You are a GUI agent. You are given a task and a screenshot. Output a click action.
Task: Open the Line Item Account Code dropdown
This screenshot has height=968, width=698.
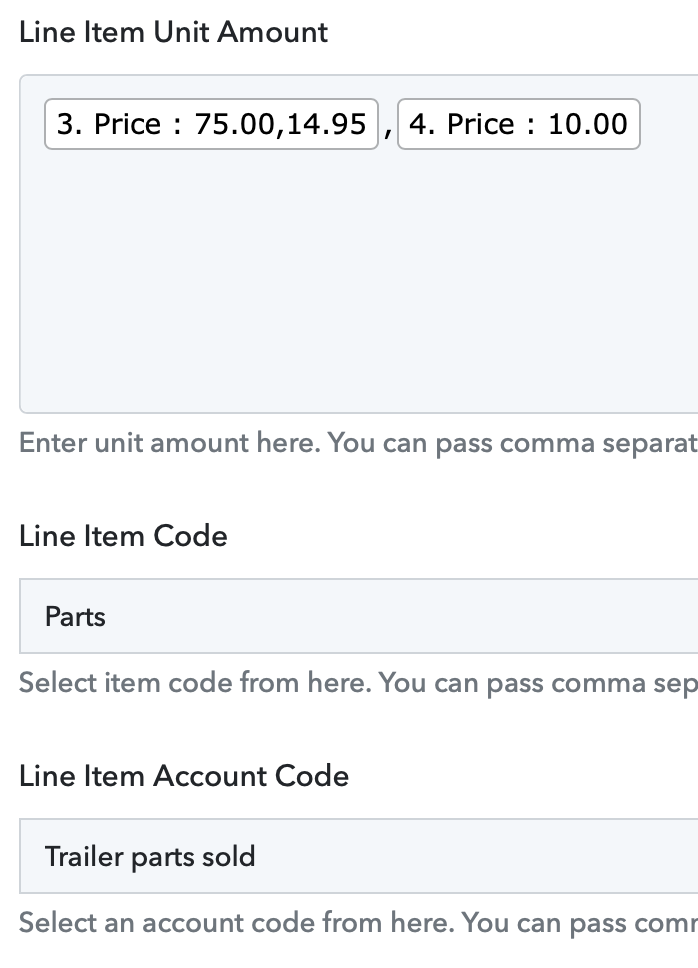coord(359,856)
